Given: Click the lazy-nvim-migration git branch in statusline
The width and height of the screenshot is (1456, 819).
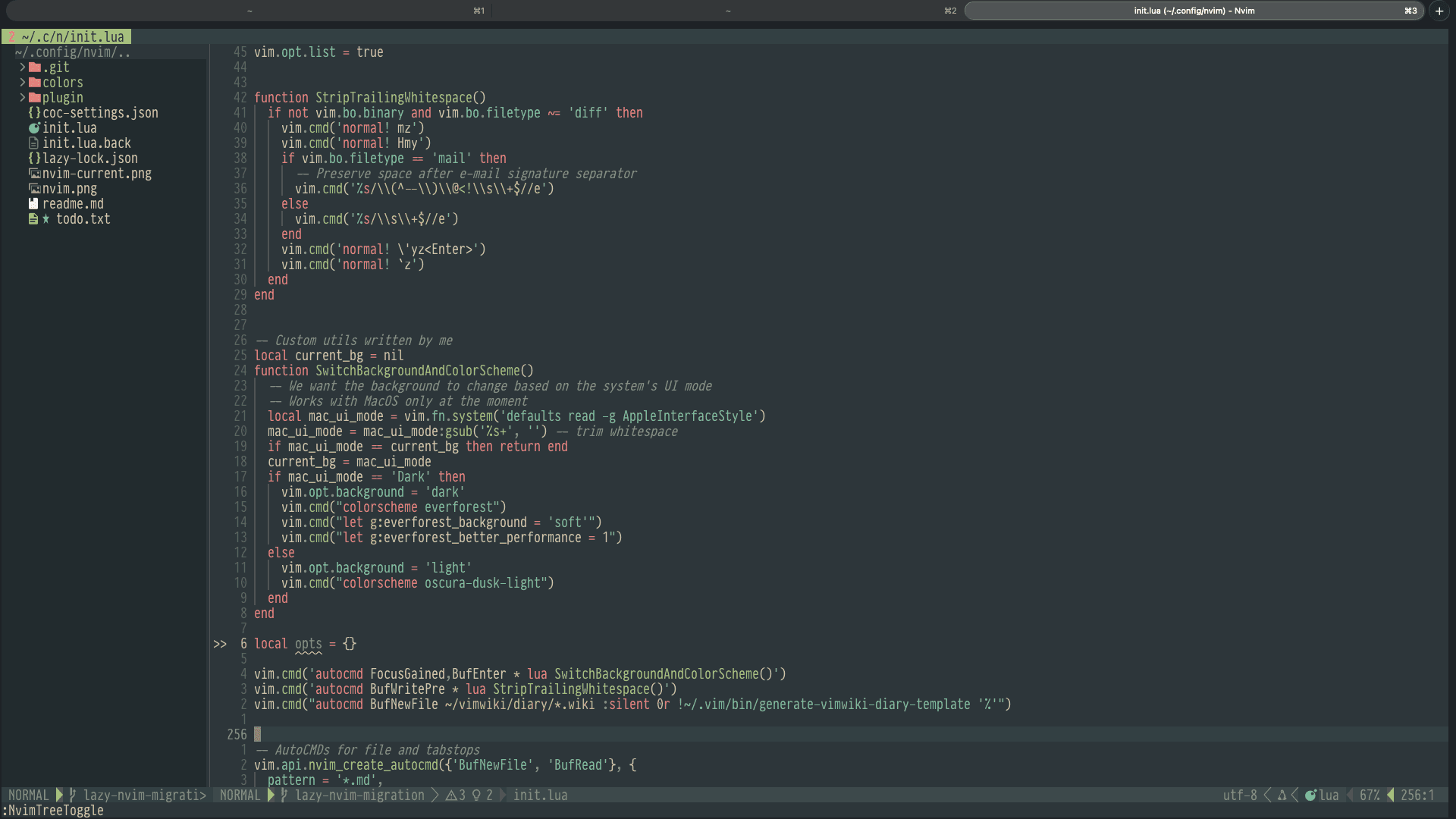Looking at the screenshot, I should [x=359, y=795].
